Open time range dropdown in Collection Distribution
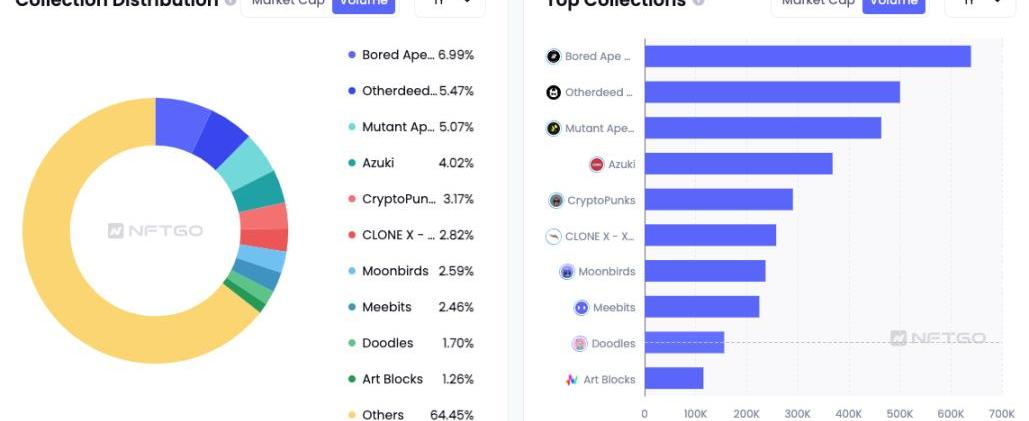 449,4
